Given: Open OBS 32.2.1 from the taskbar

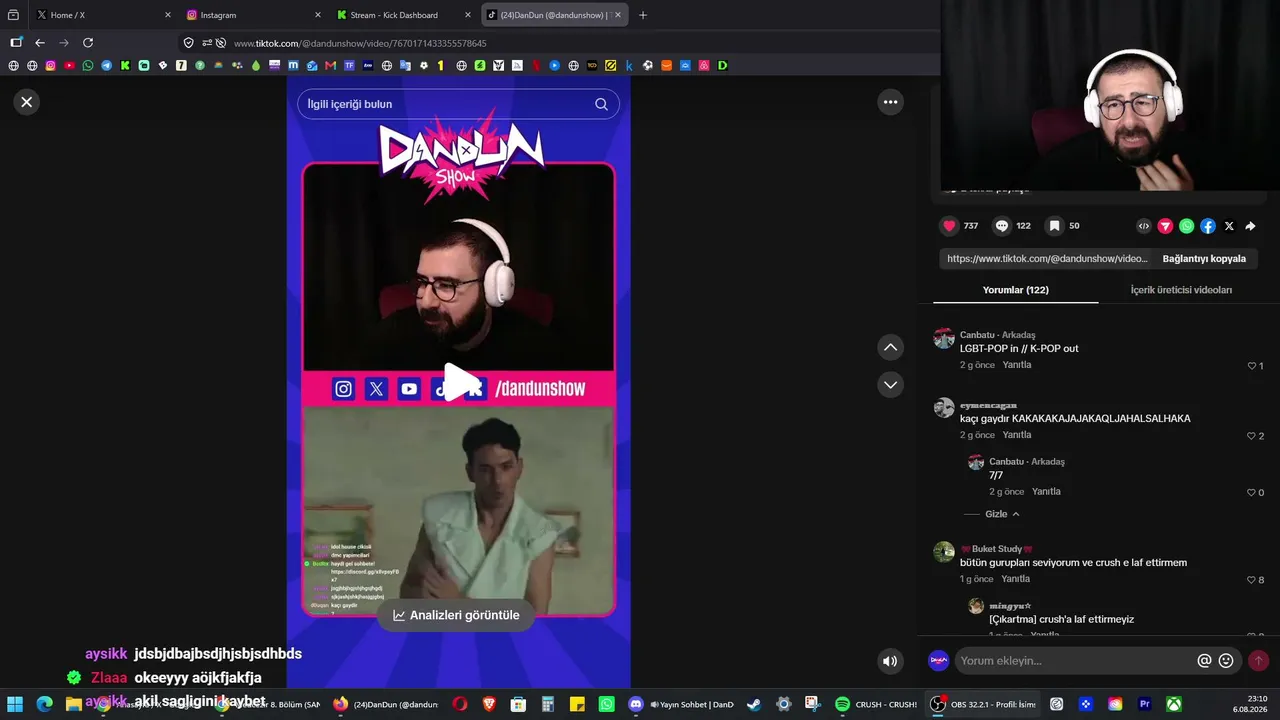Looking at the screenshot, I should [x=984, y=704].
